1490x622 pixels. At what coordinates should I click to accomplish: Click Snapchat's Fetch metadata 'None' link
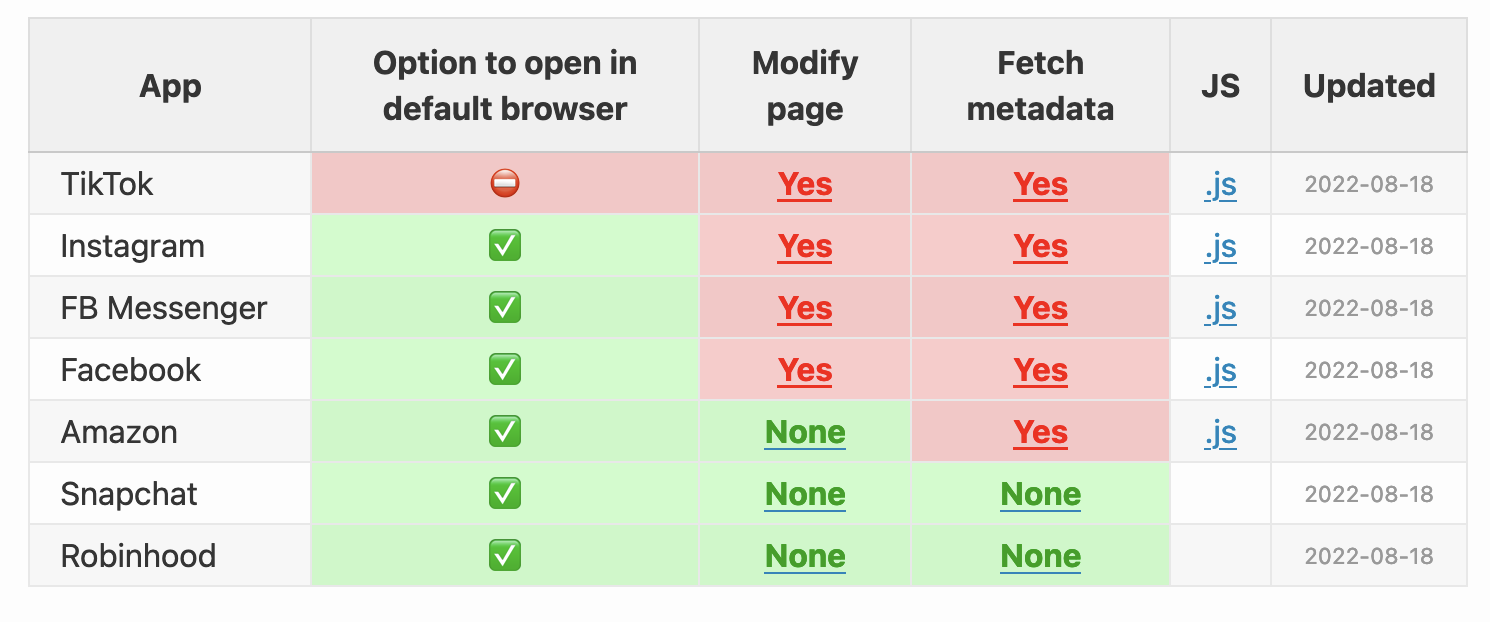click(1040, 495)
